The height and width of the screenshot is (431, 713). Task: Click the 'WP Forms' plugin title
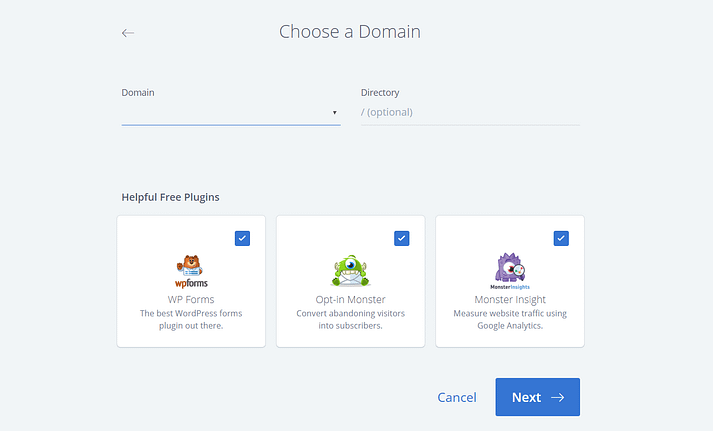coord(191,300)
